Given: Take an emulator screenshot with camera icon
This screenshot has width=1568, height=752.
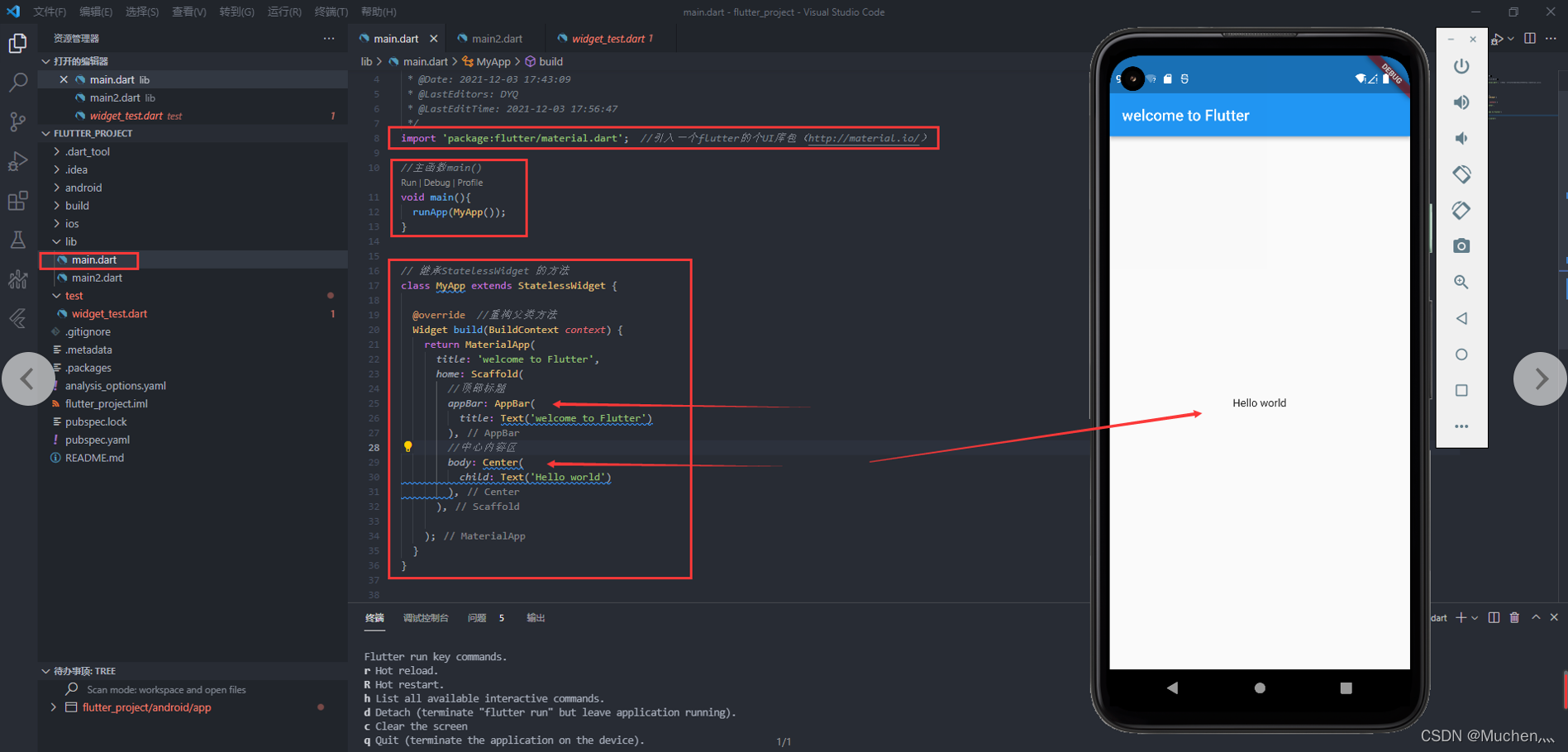Looking at the screenshot, I should coord(1461,246).
